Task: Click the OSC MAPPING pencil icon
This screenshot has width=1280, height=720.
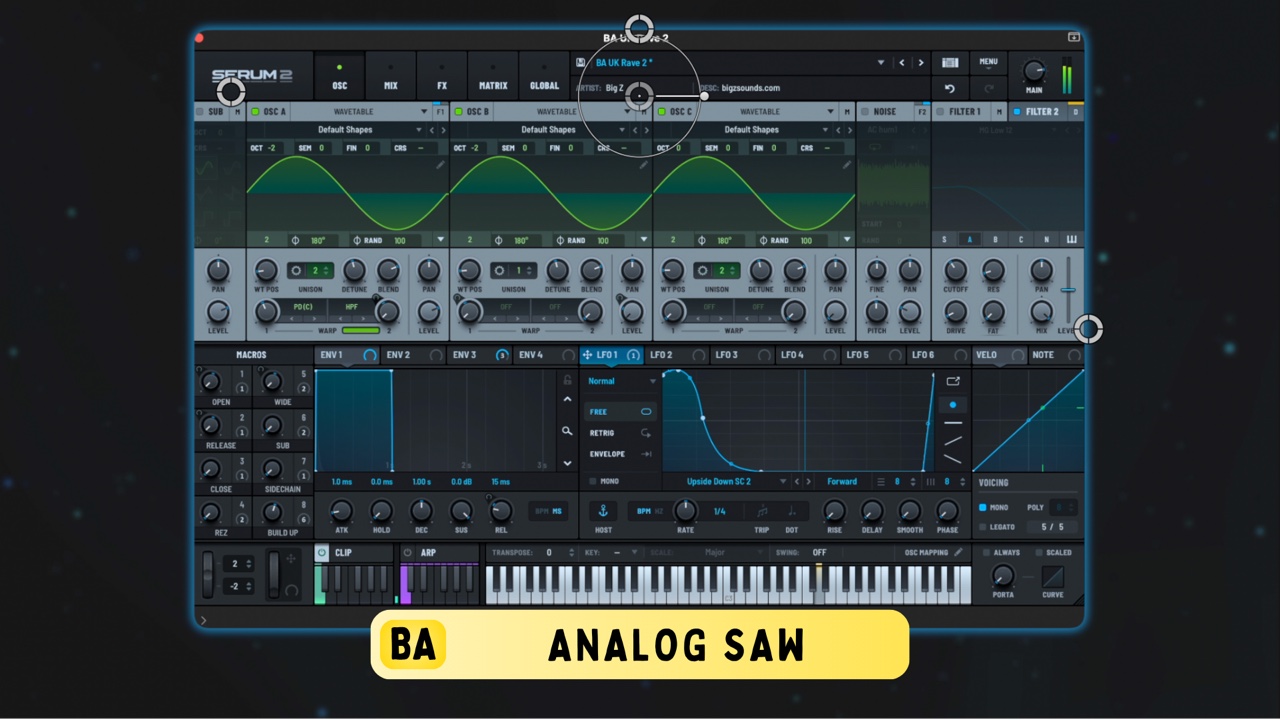Action: pyautogui.click(x=958, y=552)
